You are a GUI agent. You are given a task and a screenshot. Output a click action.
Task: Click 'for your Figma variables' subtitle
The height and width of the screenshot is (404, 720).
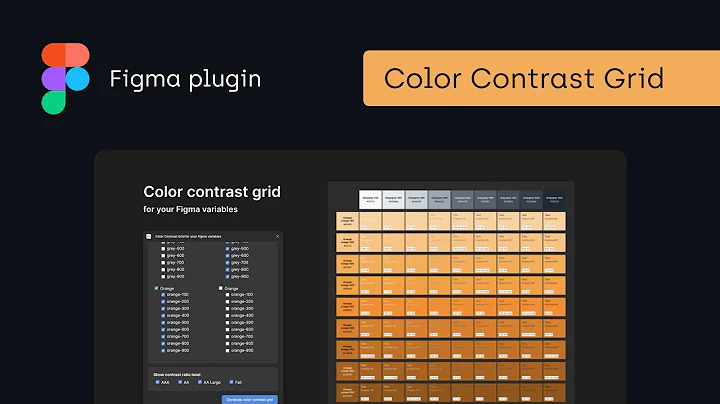(191, 209)
